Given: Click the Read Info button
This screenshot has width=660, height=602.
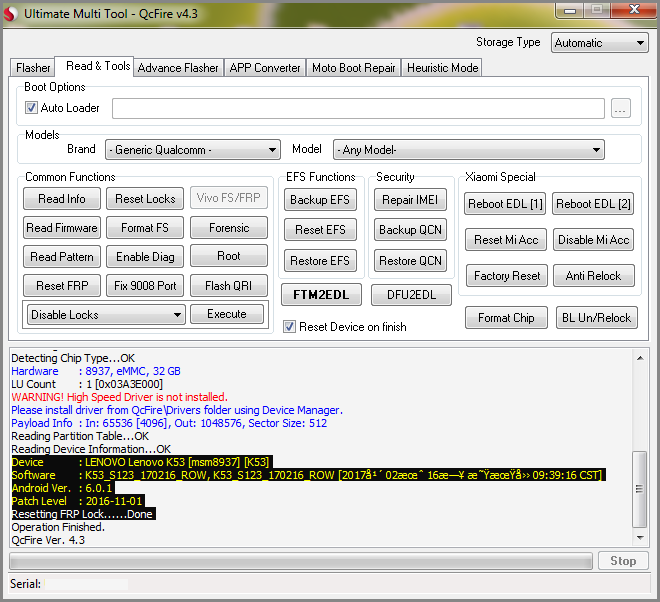Looking at the screenshot, I should click(x=62, y=199).
